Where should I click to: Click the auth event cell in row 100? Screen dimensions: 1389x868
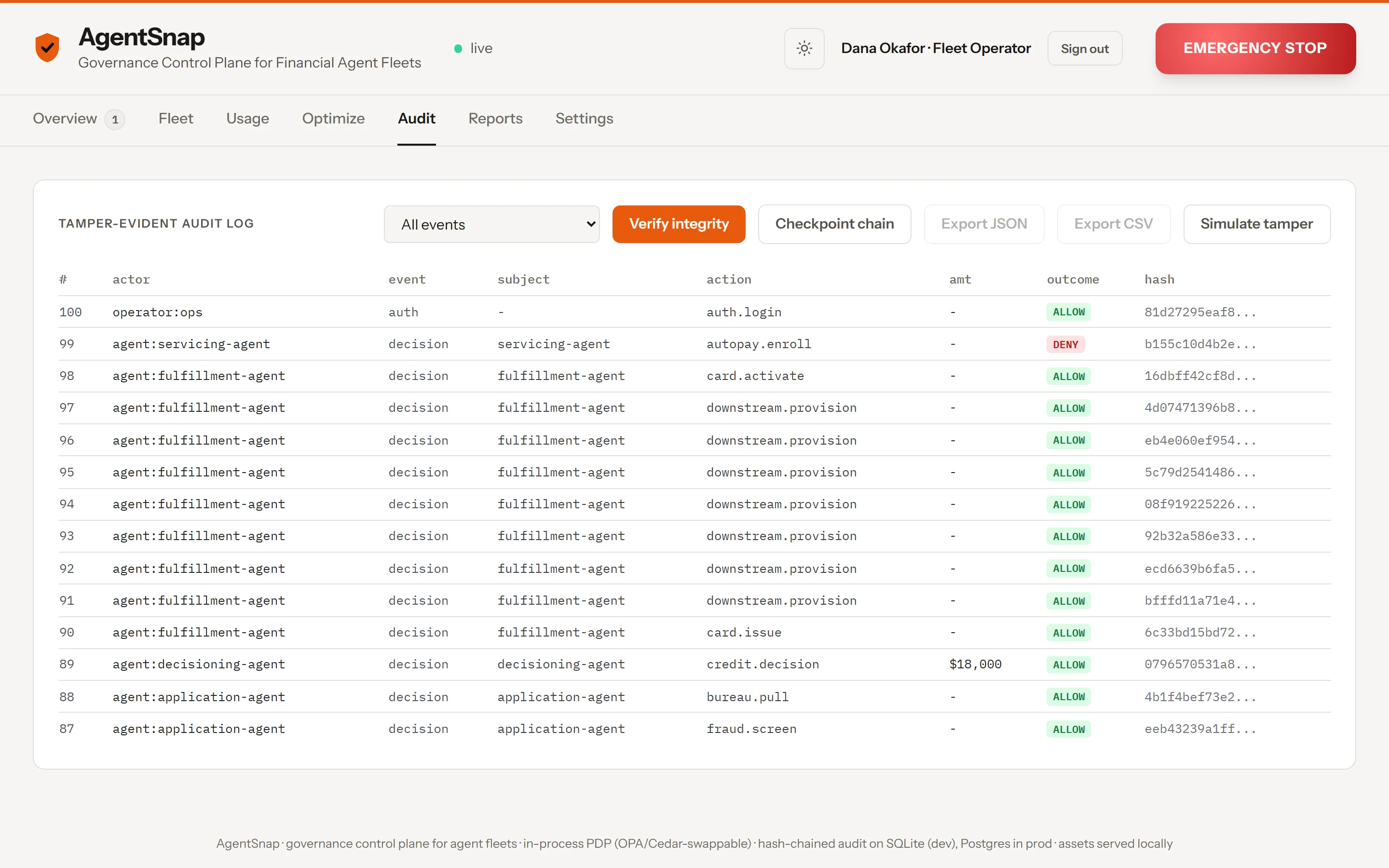403,312
